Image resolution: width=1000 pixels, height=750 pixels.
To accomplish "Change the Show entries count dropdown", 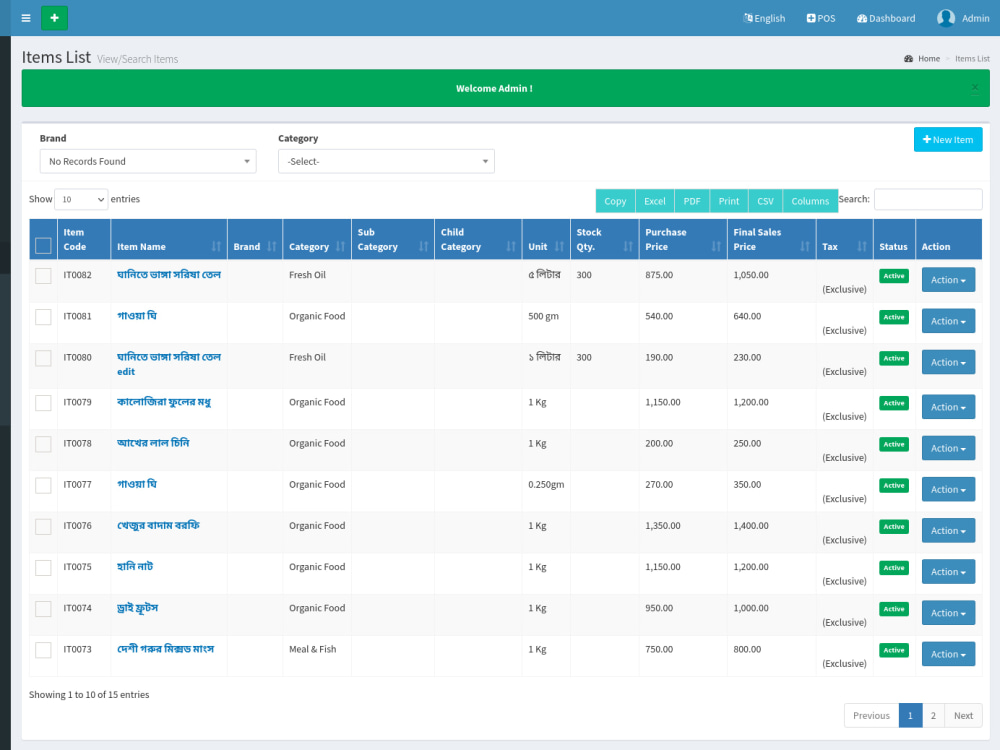I will click(x=81, y=200).
